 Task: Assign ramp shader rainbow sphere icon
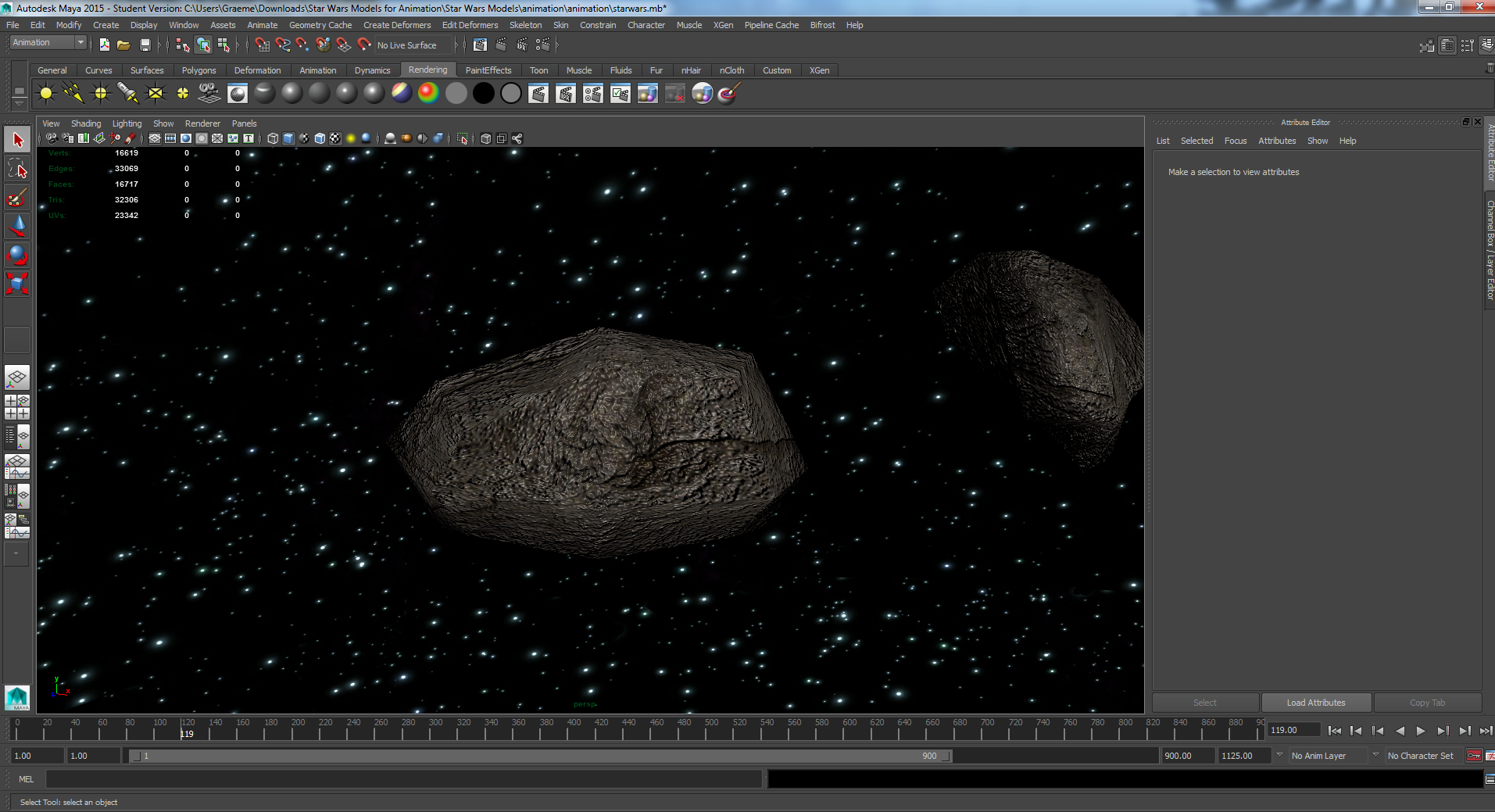pyautogui.click(x=428, y=94)
